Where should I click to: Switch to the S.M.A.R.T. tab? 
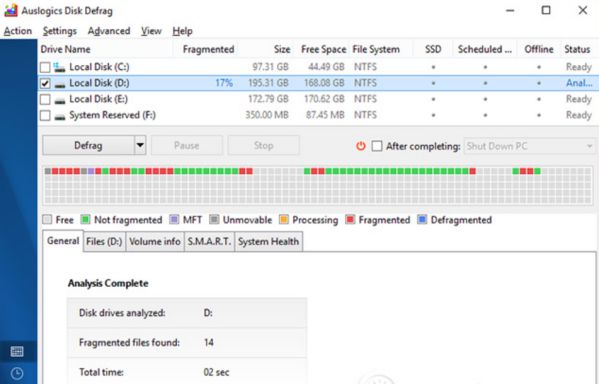[x=209, y=241]
